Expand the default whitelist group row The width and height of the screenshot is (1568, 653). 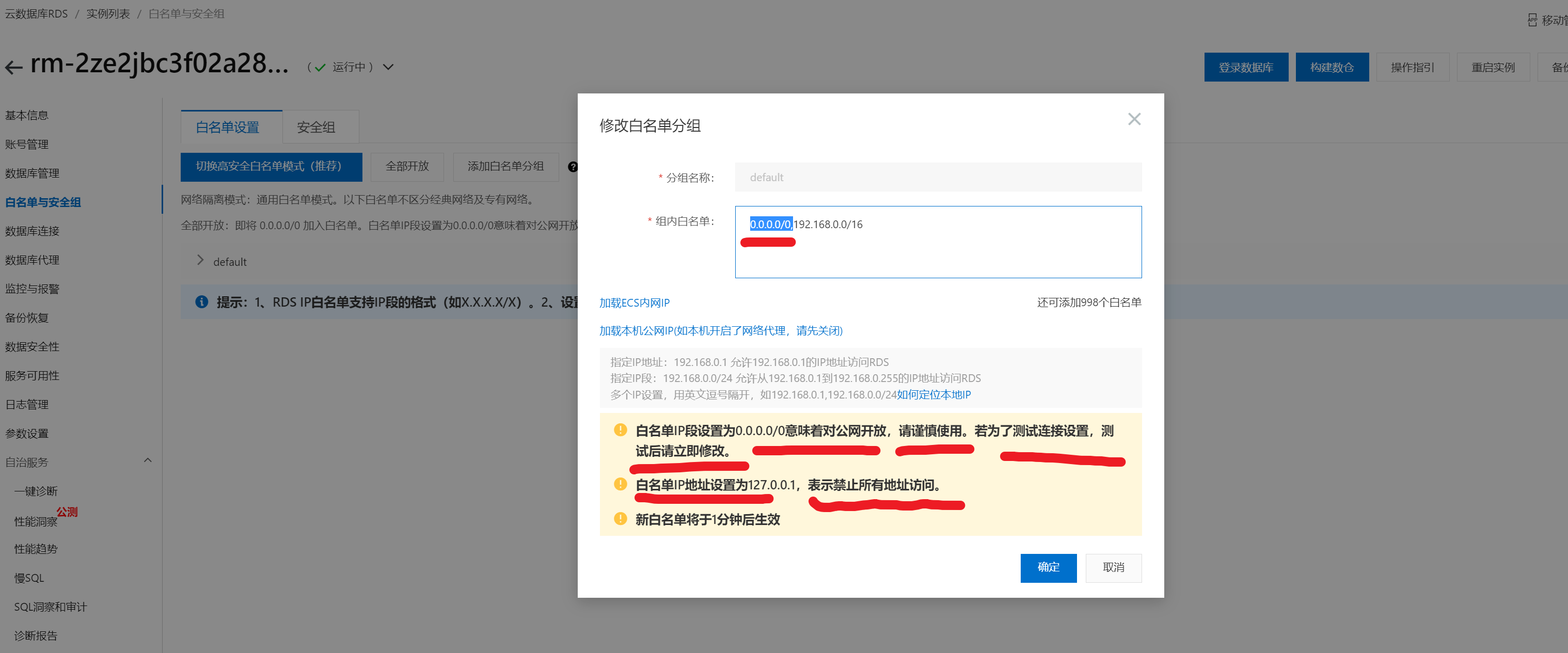pyautogui.click(x=200, y=261)
